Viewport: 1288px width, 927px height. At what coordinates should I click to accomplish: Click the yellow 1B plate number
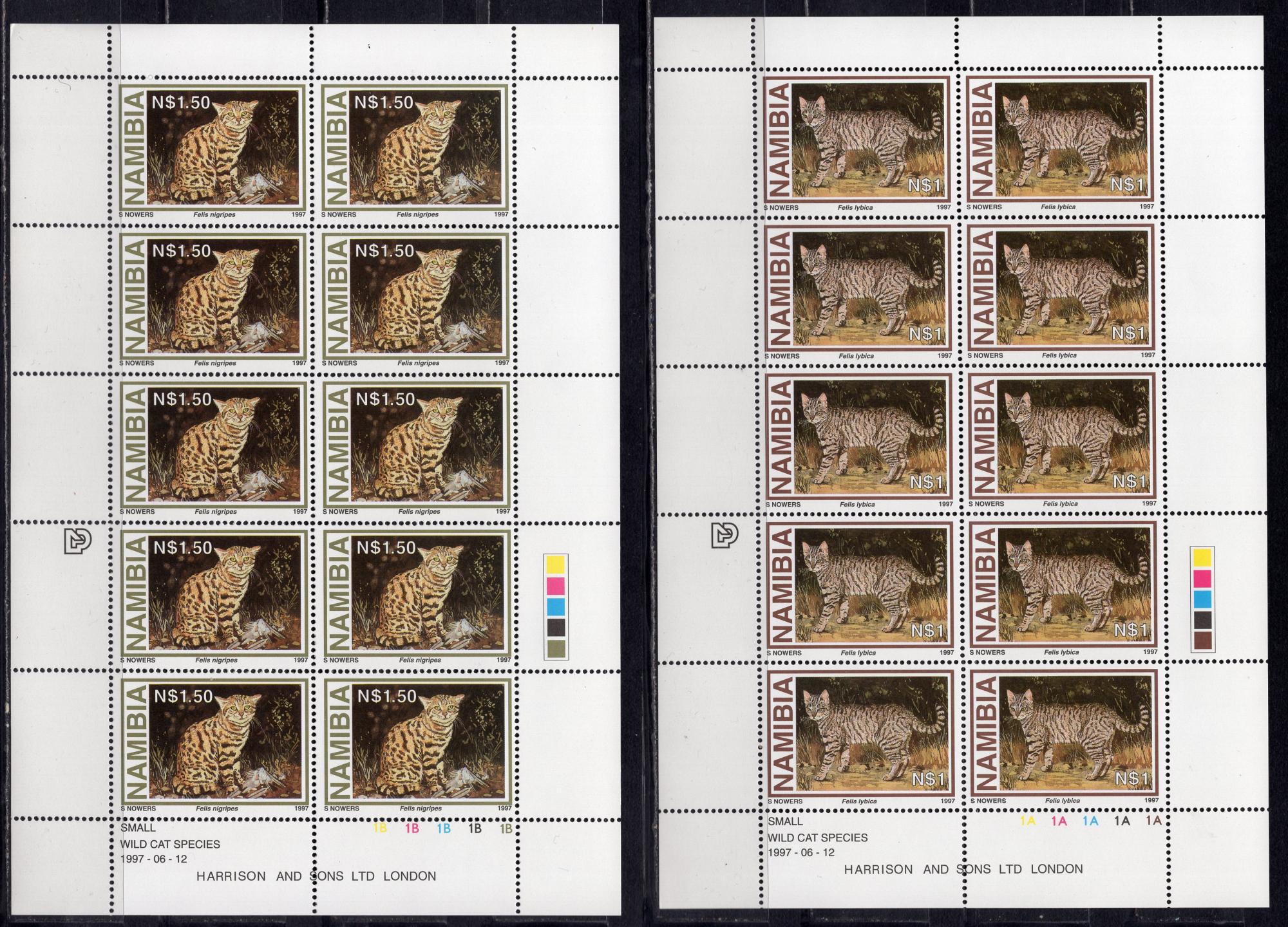coord(380,829)
